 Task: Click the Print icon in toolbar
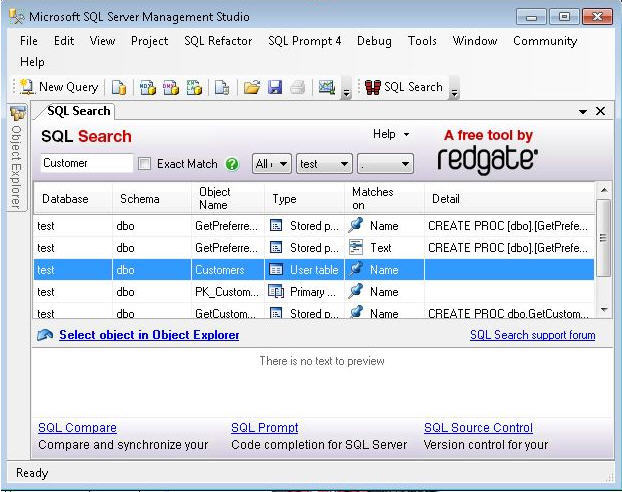point(298,87)
